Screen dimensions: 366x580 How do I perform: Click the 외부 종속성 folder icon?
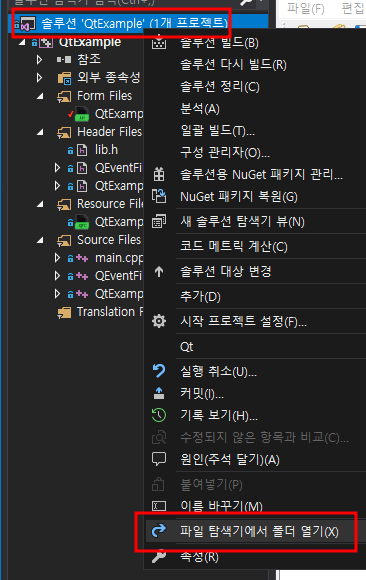coord(64,78)
